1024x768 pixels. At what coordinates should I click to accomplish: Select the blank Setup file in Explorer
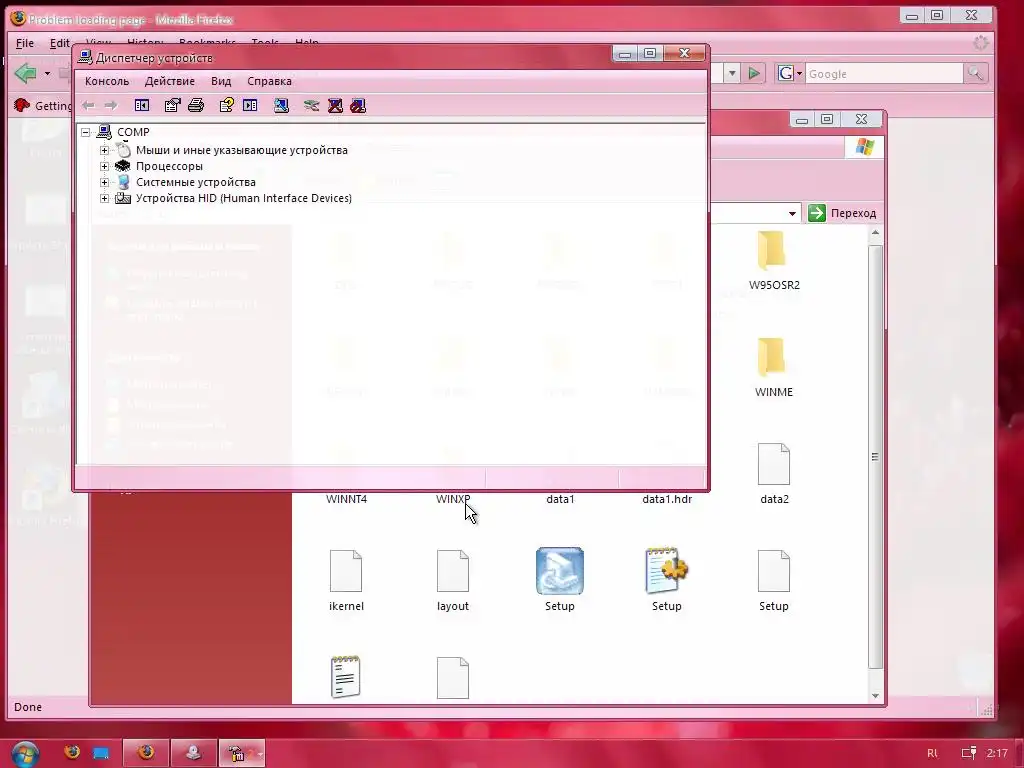[774, 581]
